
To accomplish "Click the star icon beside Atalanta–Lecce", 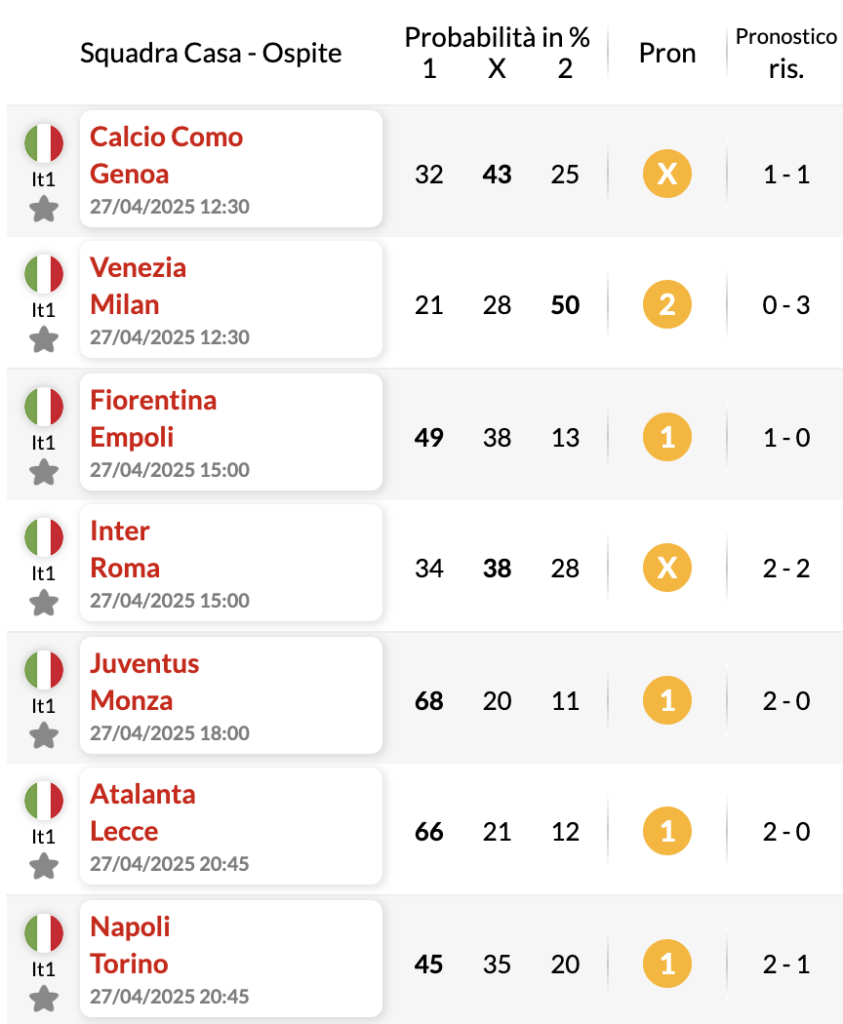I will tap(44, 867).
